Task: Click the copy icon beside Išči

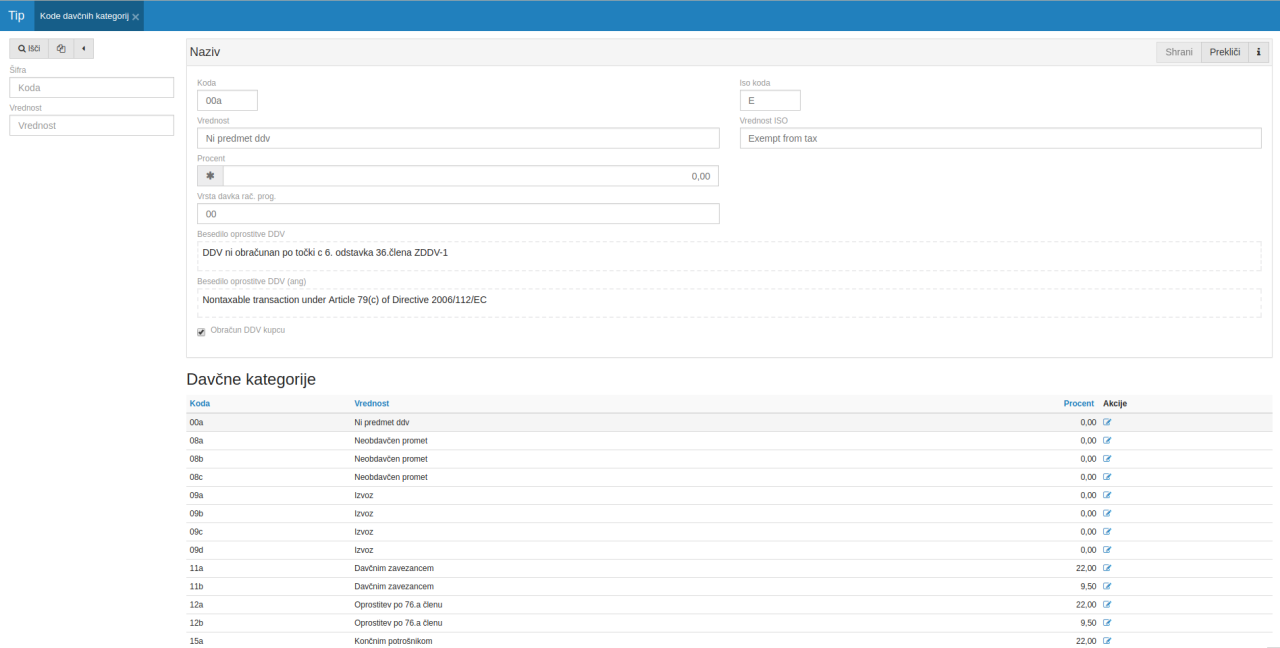Action: pos(61,48)
